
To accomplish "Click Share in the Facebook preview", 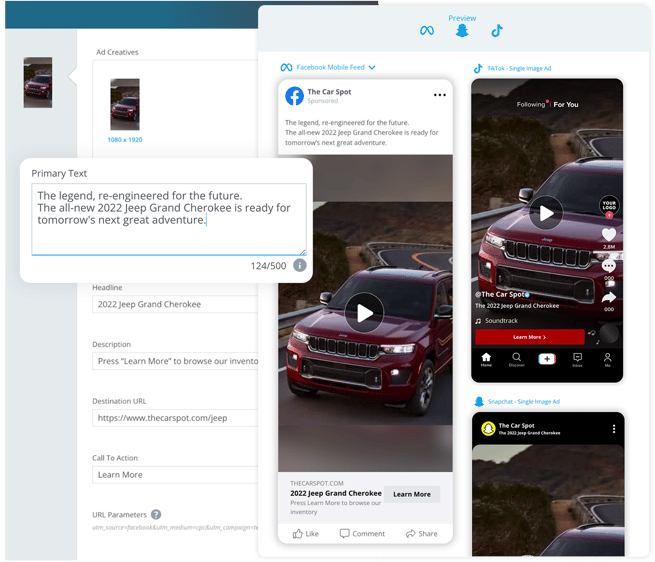I will tap(421, 534).
